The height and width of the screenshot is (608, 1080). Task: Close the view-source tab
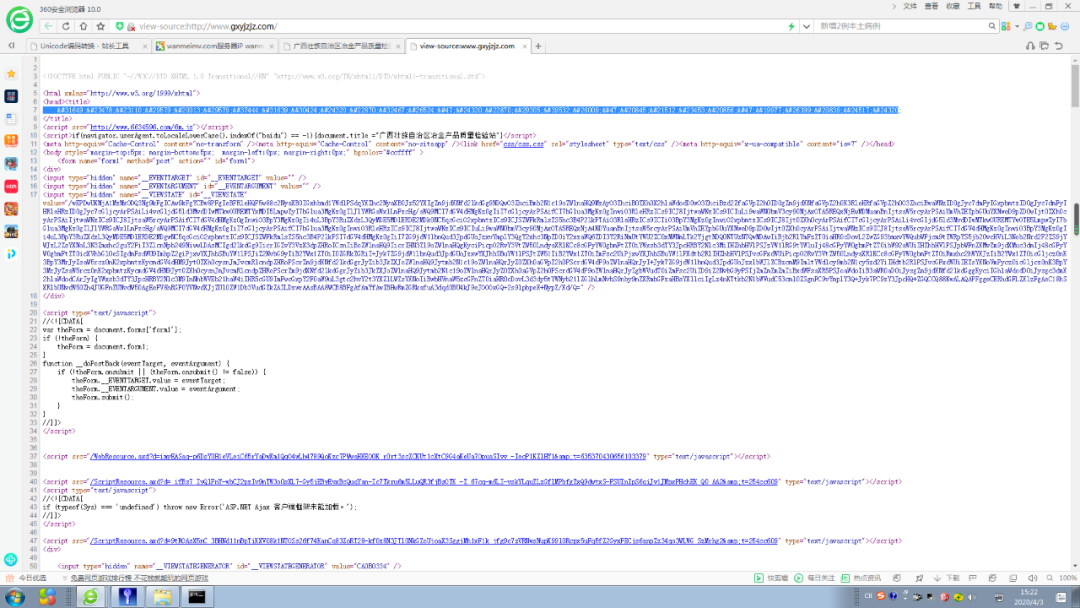[x=524, y=46]
